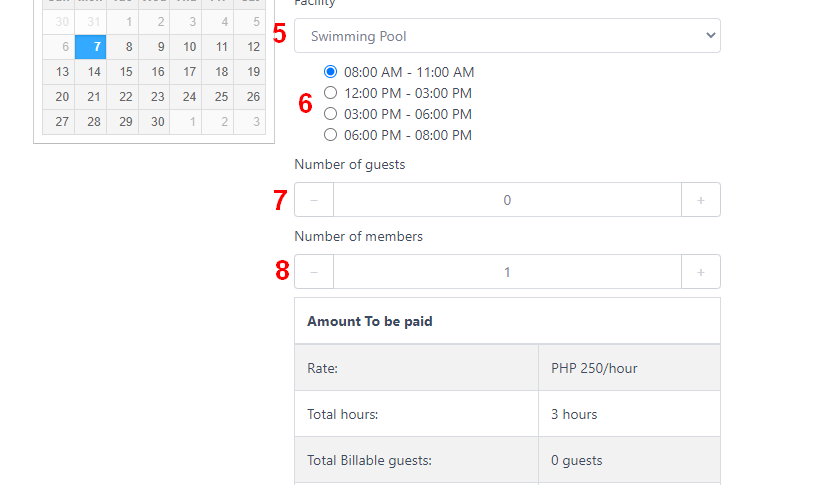Viewport: 821px width, 485px height.
Task: Click date 10 on the calendar
Action: point(189,47)
